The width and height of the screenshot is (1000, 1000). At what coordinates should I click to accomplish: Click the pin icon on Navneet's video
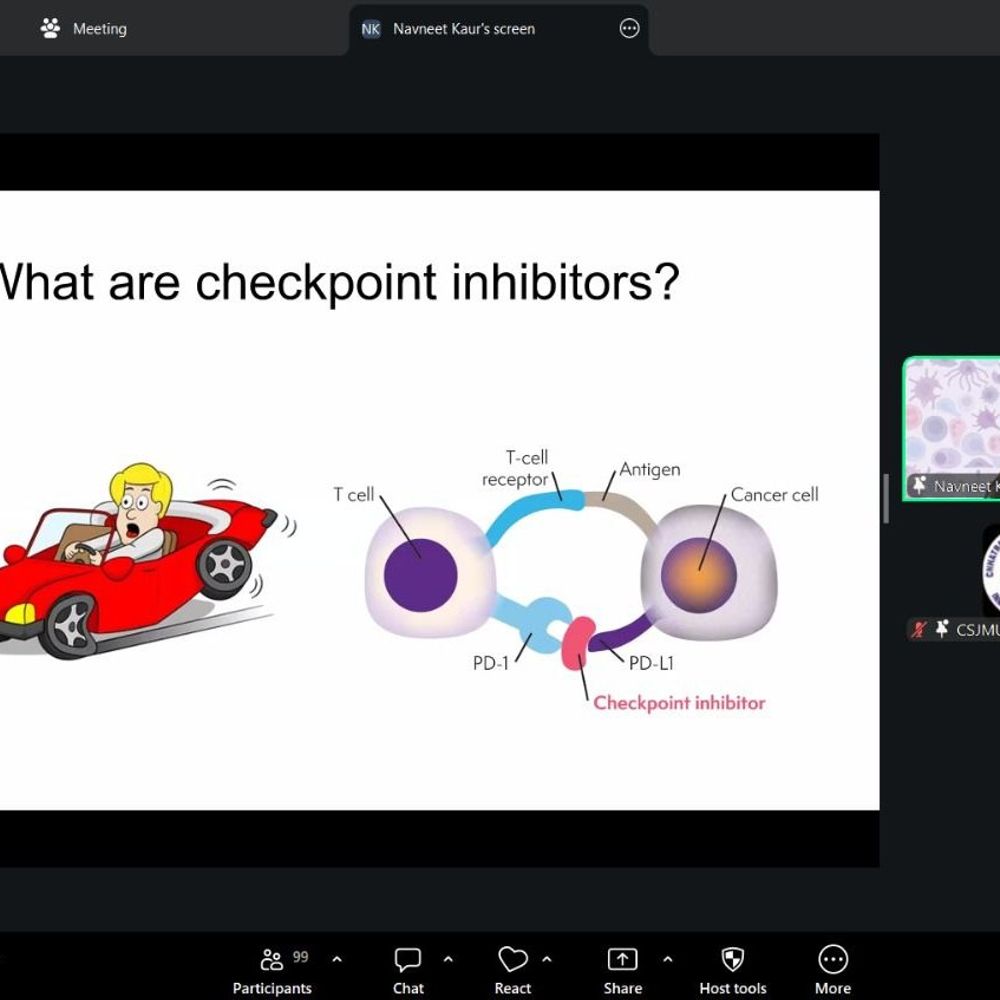coord(919,486)
